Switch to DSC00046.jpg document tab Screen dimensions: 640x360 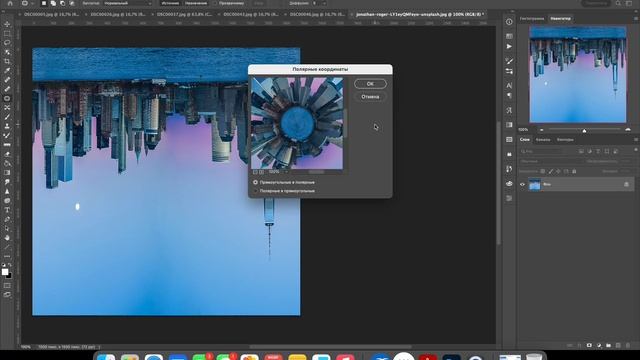[x=317, y=14]
